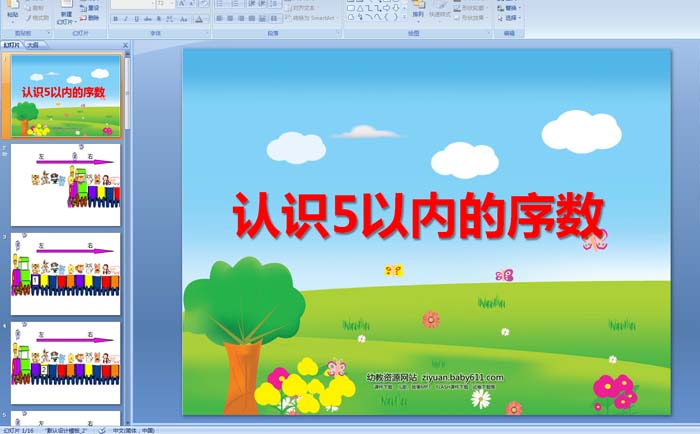Open the Change Case (Aa) menu
This screenshot has height=434, width=700.
[x=184, y=19]
